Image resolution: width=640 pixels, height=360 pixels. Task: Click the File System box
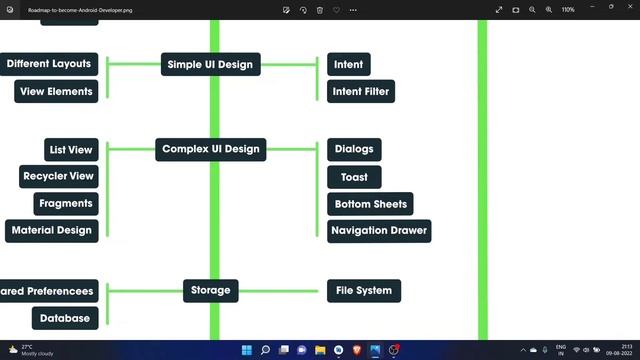click(x=364, y=291)
